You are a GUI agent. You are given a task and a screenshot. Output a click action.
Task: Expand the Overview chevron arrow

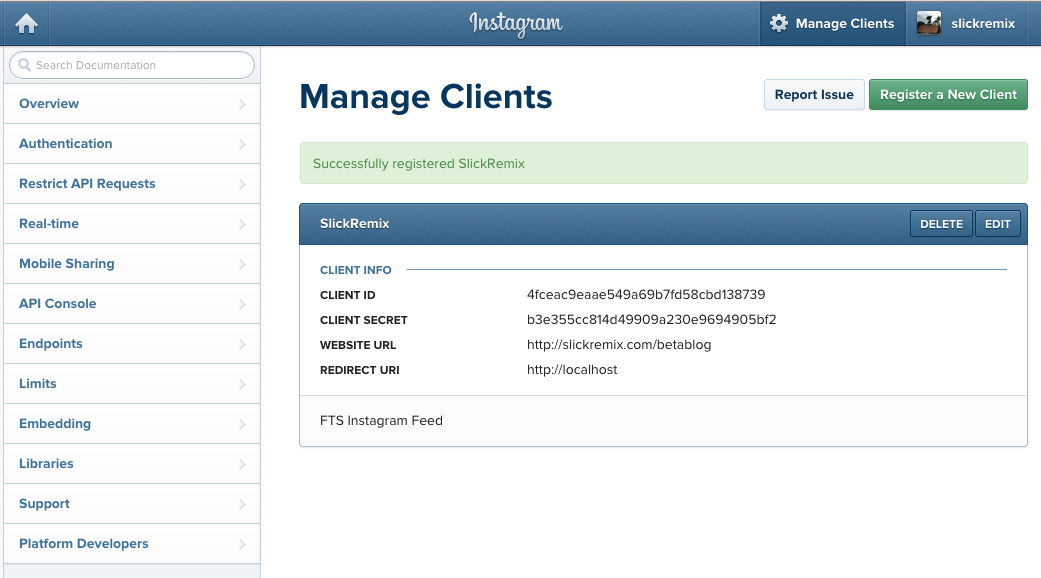242,104
